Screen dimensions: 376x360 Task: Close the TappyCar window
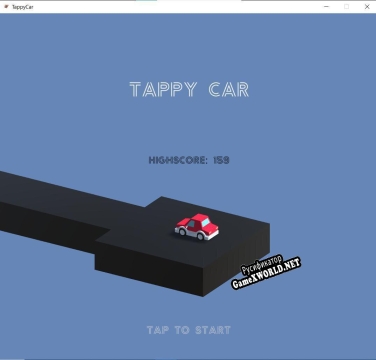click(x=367, y=7)
